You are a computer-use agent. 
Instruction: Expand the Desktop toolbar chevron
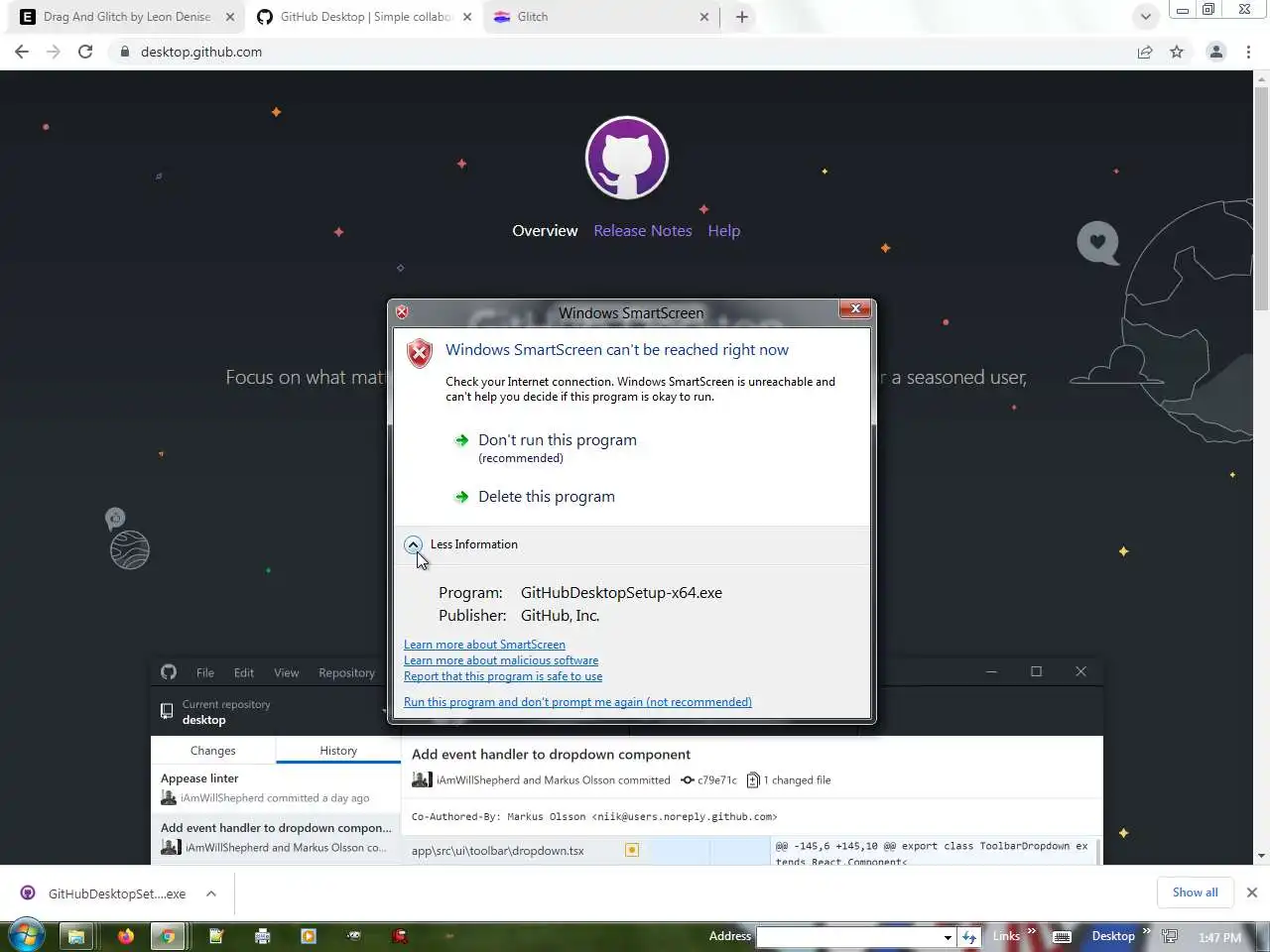[1147, 931]
